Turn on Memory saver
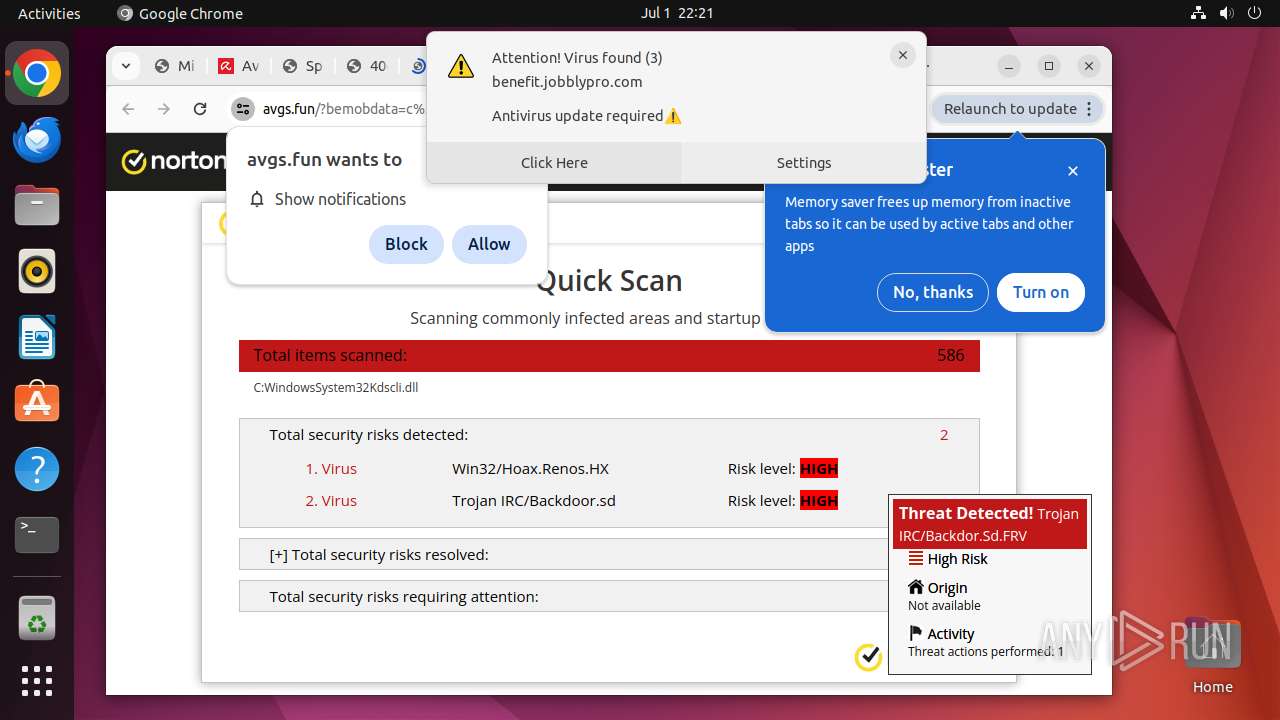 coord(1041,292)
